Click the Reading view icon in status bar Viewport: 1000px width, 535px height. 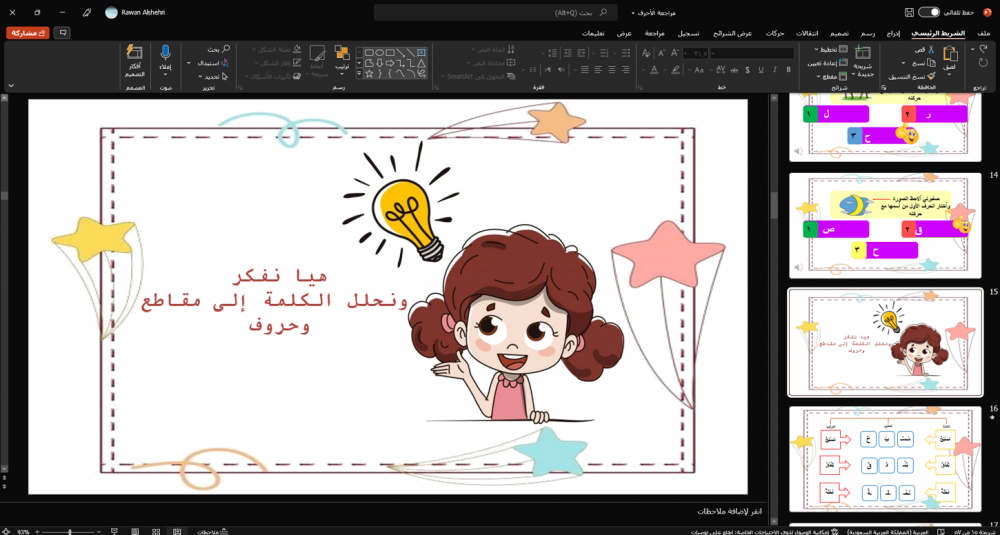pyautogui.click(x=135, y=531)
